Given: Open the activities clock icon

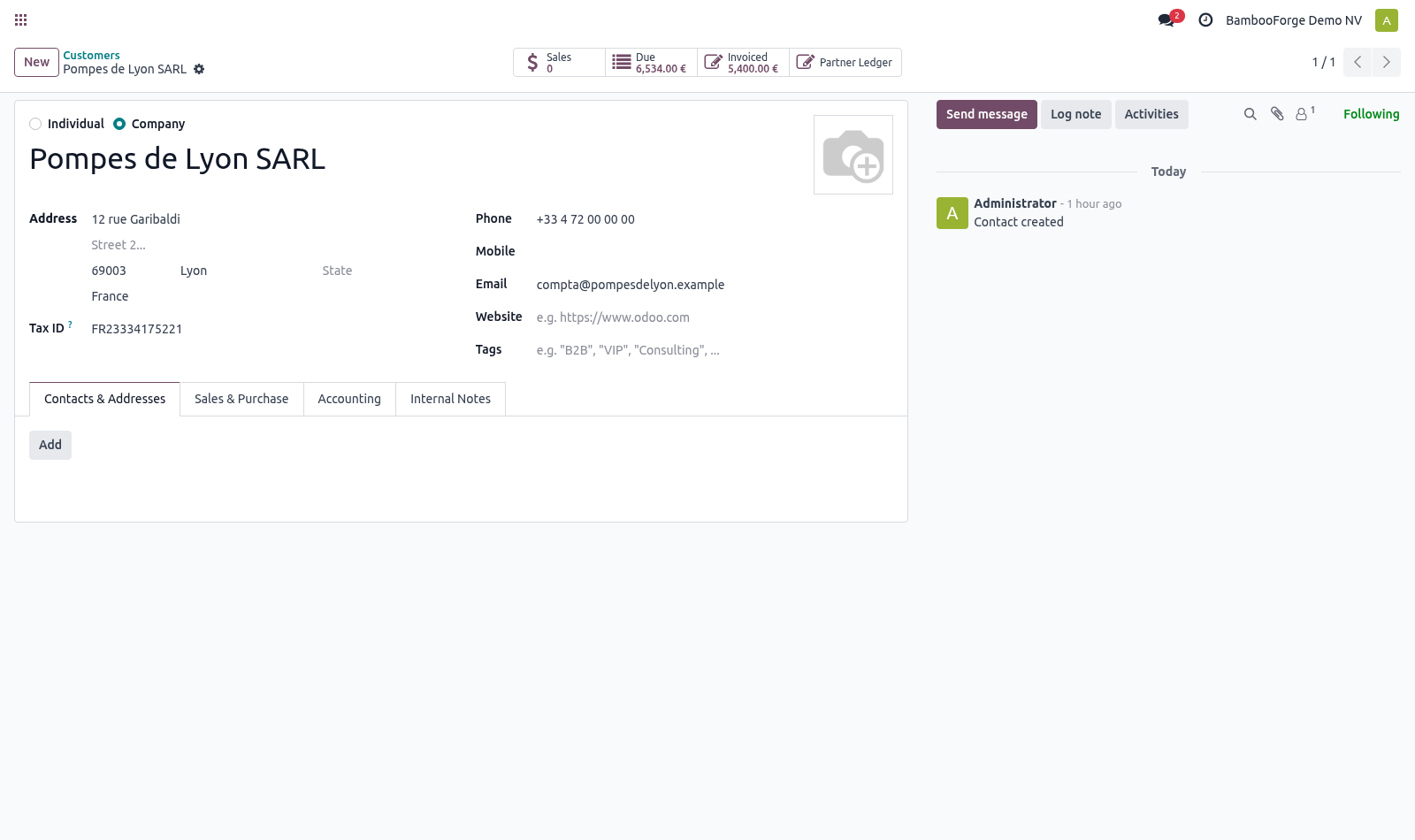Looking at the screenshot, I should [1205, 20].
